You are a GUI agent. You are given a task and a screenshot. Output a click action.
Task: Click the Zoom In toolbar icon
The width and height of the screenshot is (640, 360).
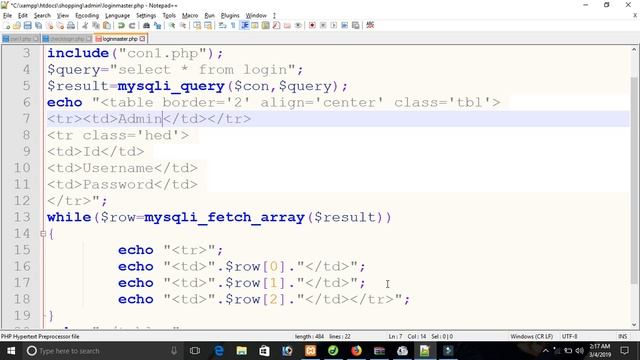click(172, 25)
